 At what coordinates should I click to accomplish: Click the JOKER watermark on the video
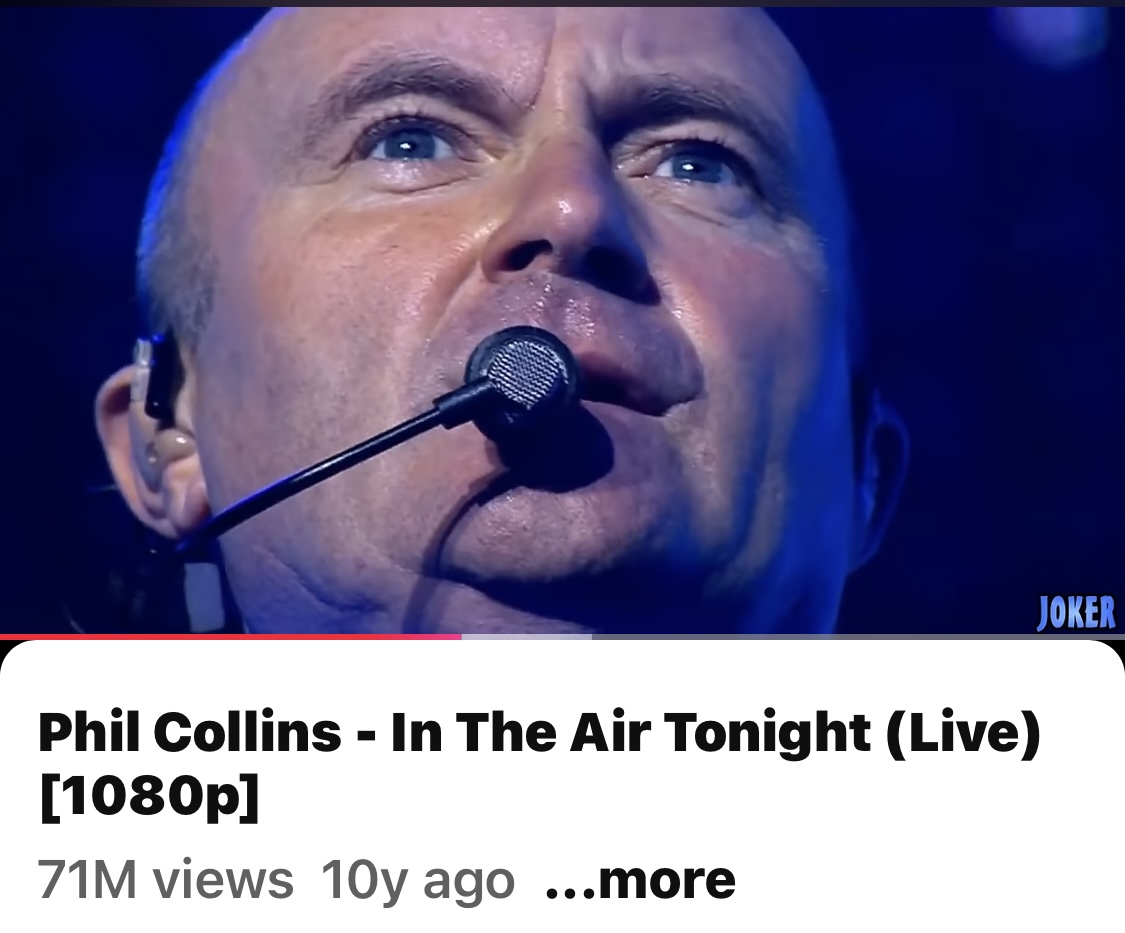1077,614
